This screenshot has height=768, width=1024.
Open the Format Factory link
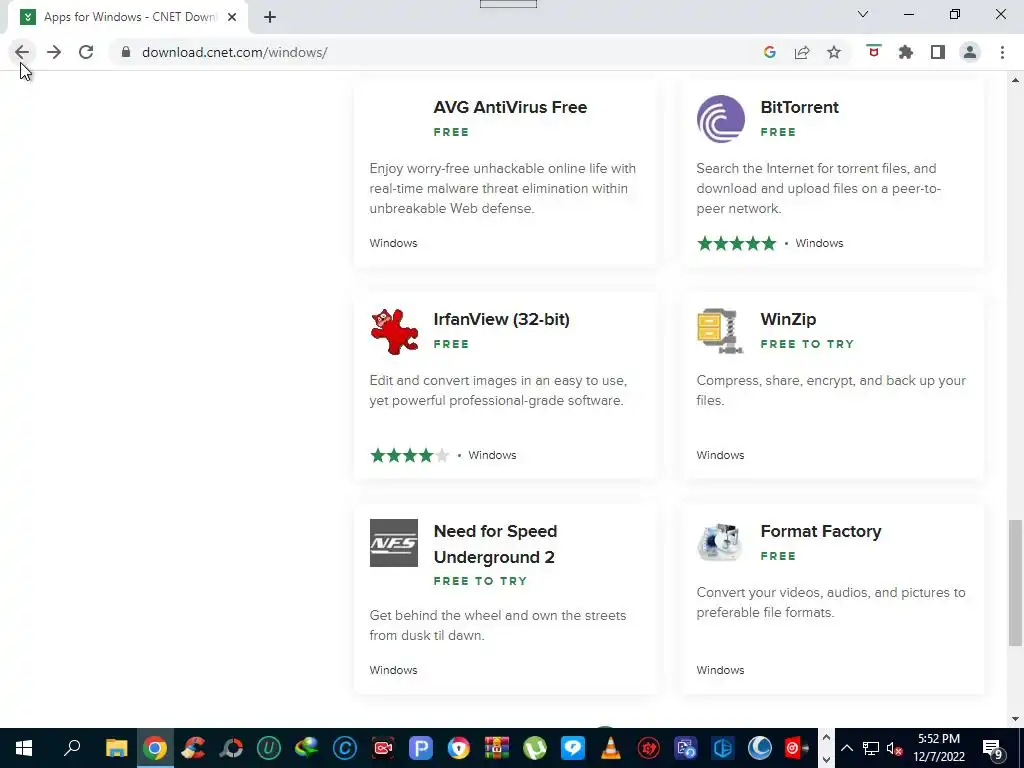pyautogui.click(x=821, y=532)
